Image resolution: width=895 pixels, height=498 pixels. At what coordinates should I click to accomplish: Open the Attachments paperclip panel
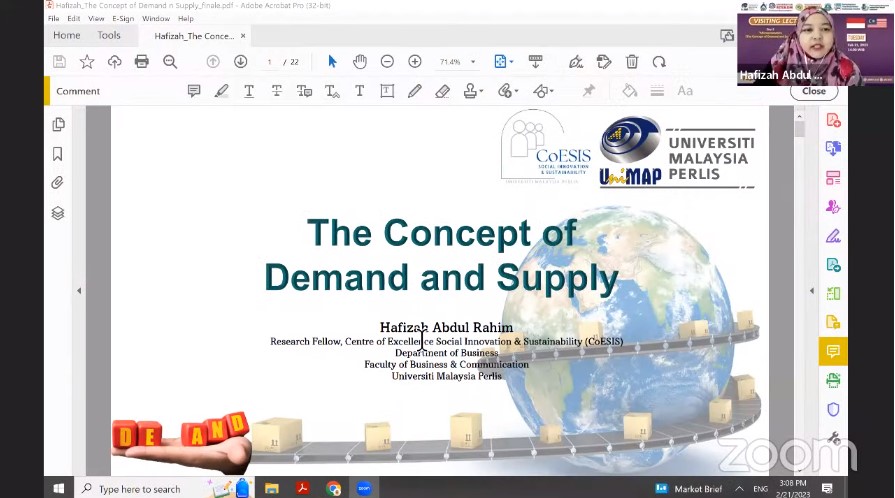[x=57, y=183]
